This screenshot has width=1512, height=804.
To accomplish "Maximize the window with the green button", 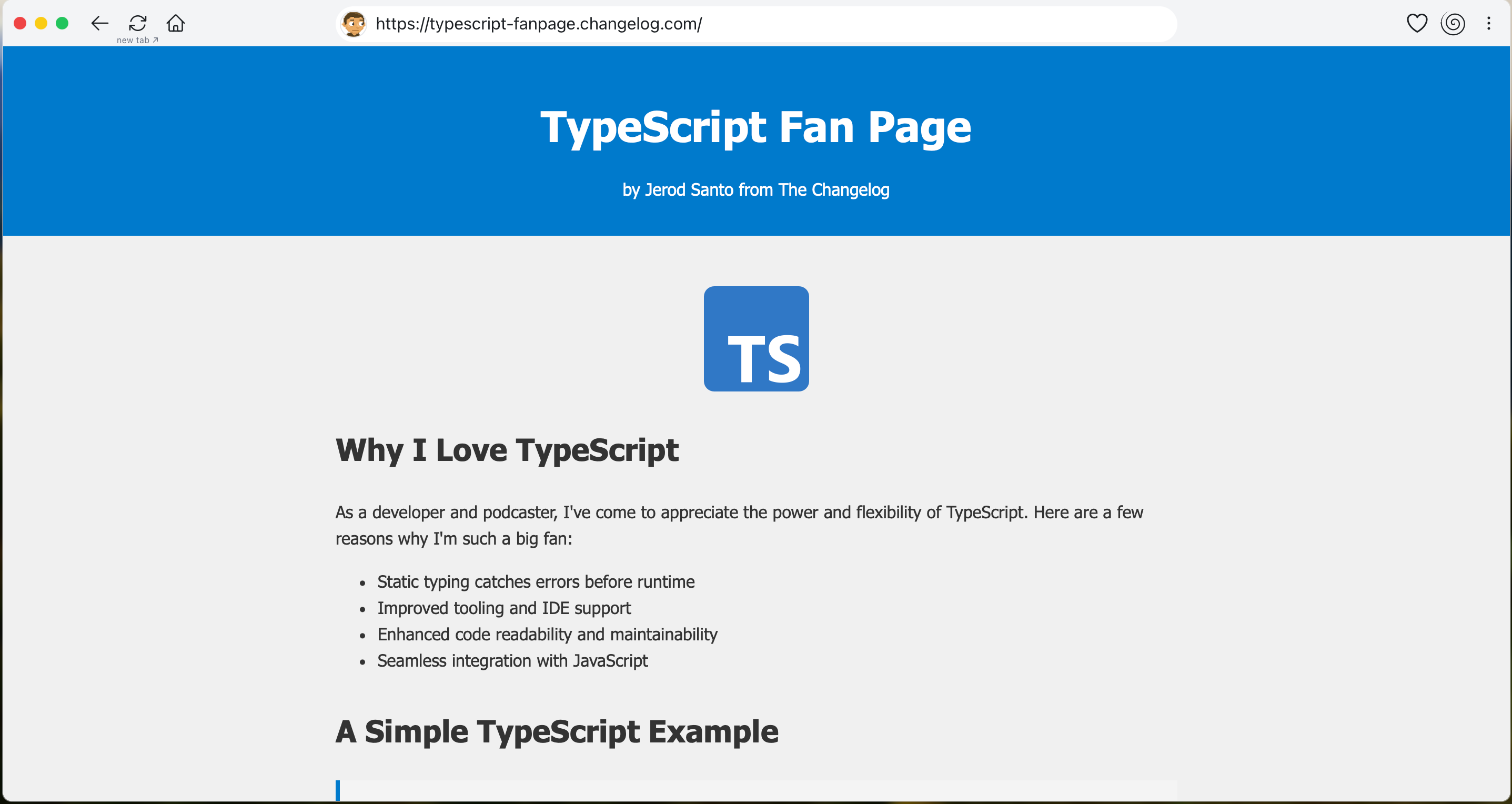I will (62, 24).
